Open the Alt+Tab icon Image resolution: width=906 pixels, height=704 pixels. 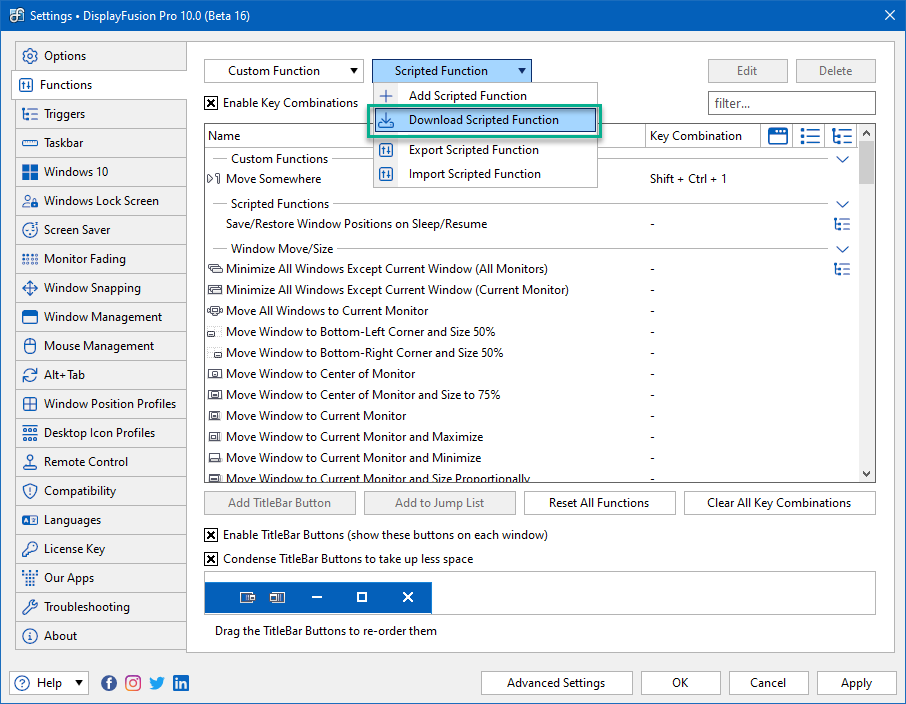[x=29, y=375]
